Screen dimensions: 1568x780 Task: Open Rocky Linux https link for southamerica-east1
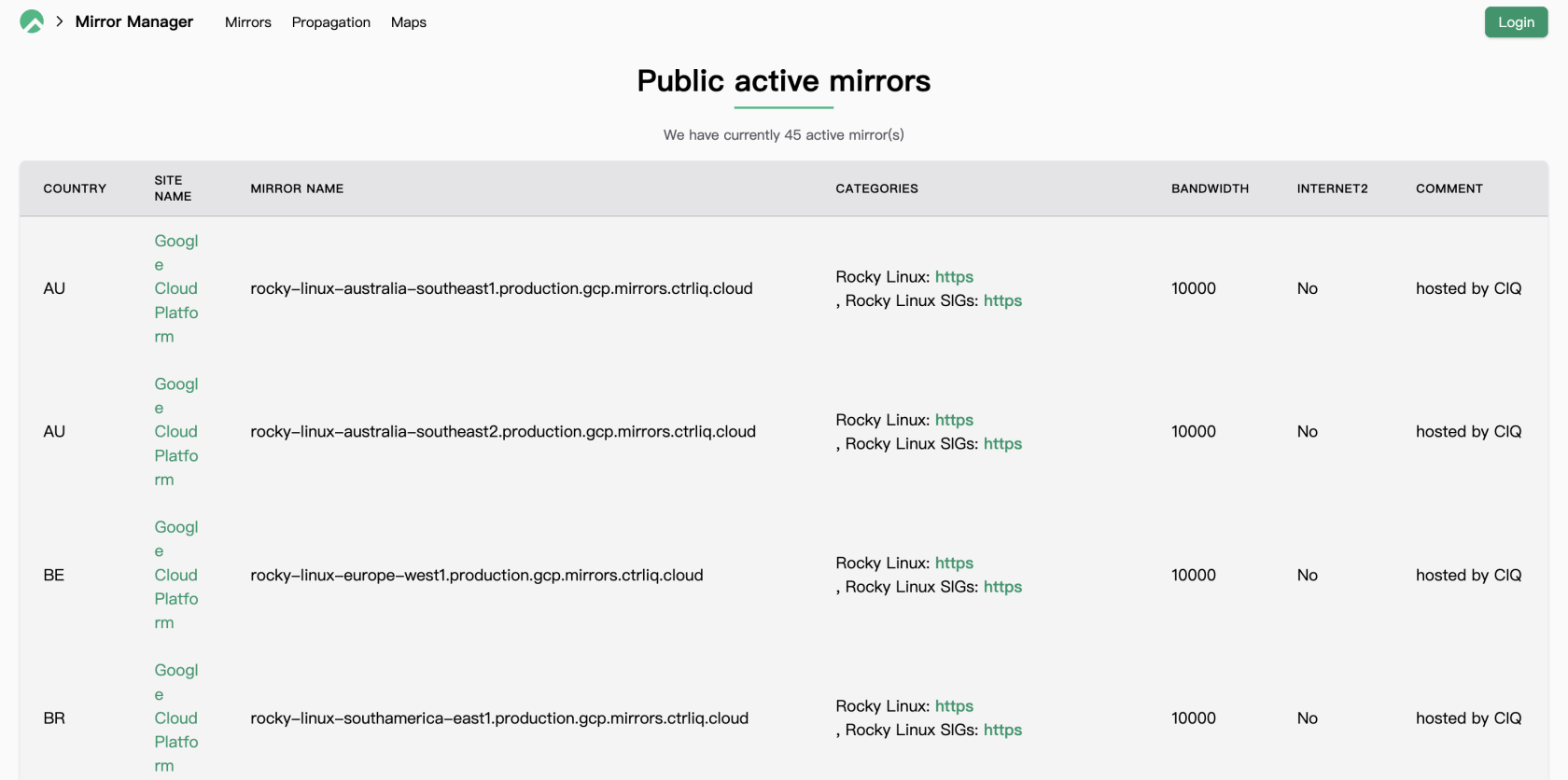[954, 706]
